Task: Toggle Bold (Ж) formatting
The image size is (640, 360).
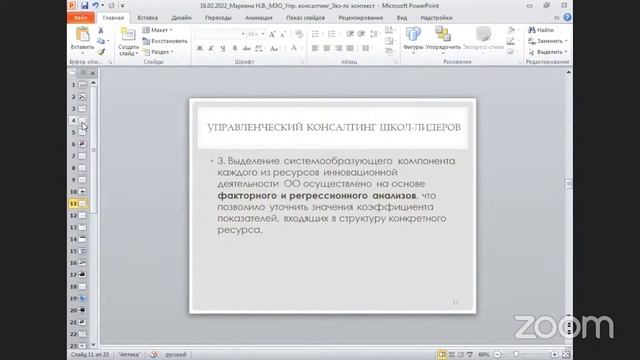Action: [200, 48]
